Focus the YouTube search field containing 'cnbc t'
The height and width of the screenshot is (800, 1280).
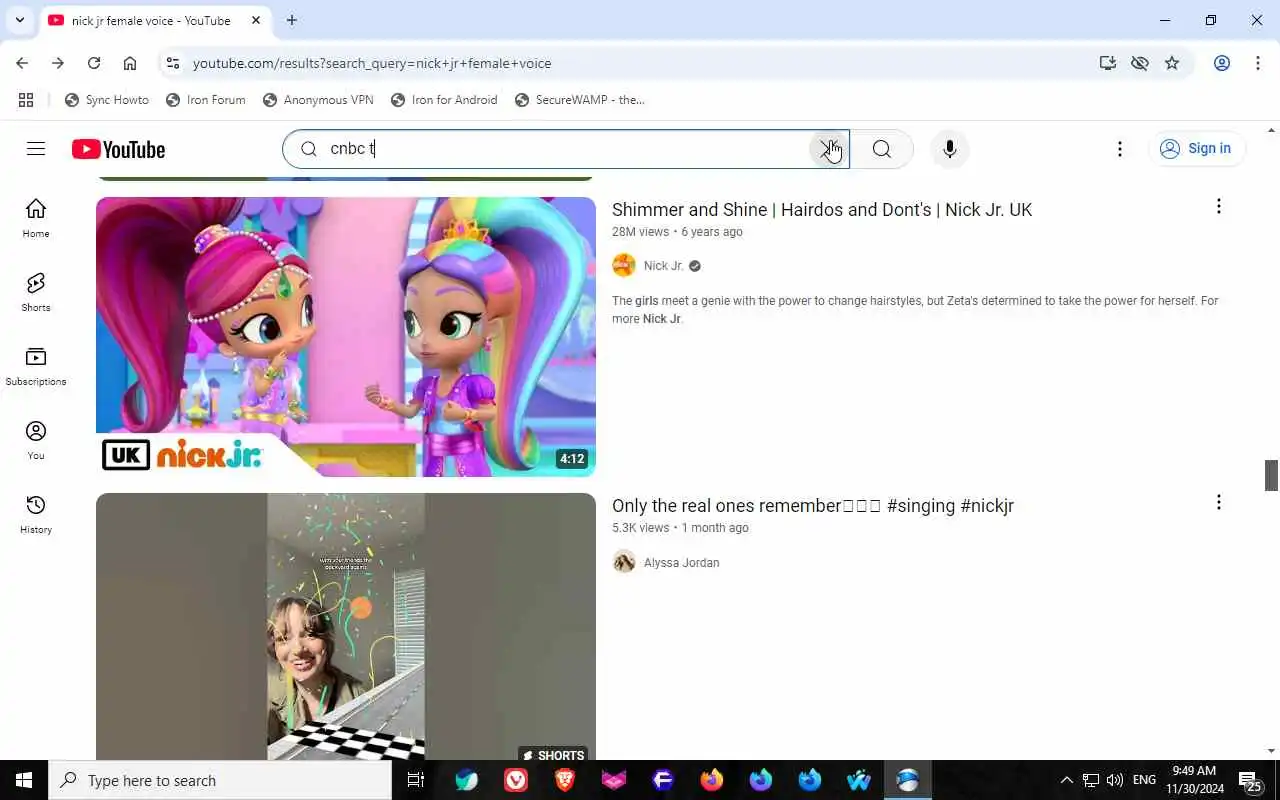point(565,149)
